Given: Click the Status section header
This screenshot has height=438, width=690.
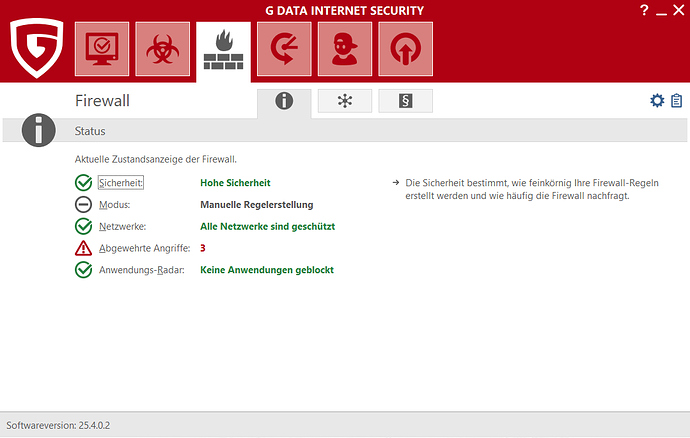Looking at the screenshot, I should coord(345,131).
